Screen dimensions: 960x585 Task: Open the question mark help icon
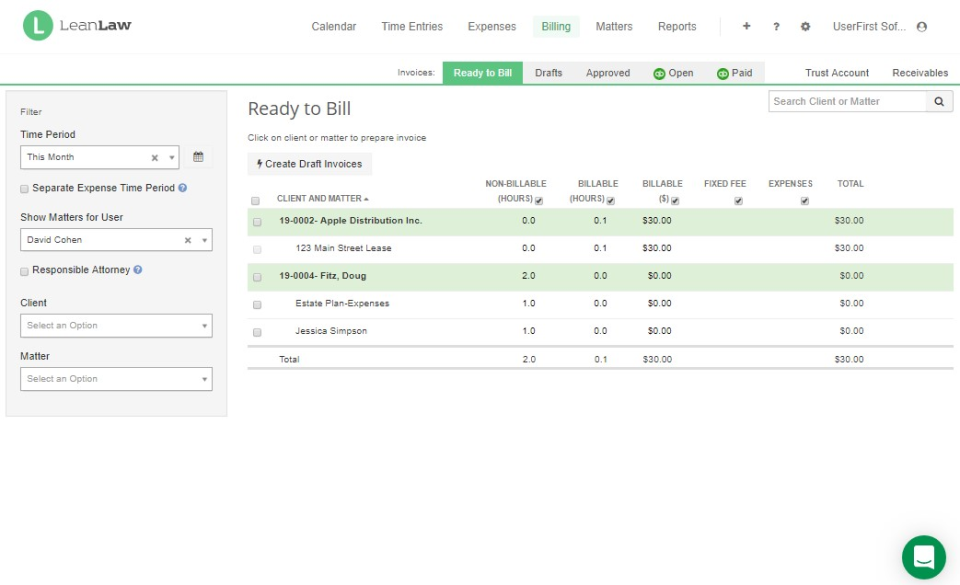(776, 26)
